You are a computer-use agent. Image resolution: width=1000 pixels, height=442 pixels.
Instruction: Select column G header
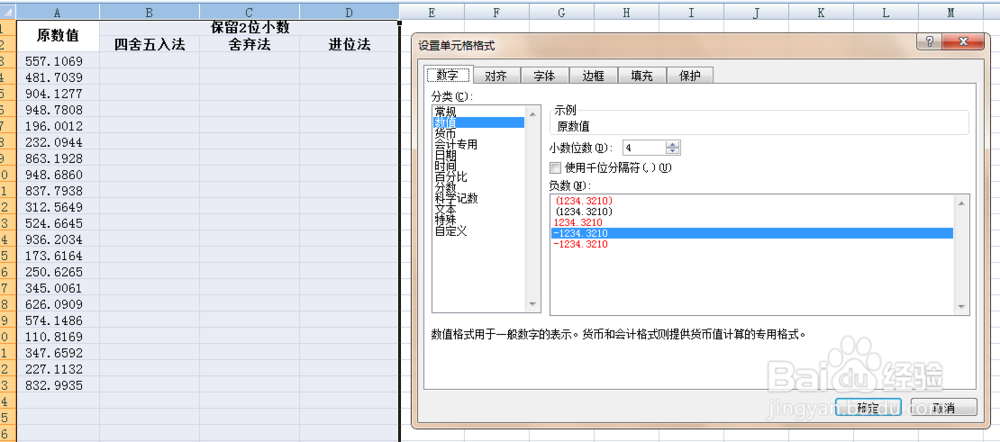tap(561, 12)
